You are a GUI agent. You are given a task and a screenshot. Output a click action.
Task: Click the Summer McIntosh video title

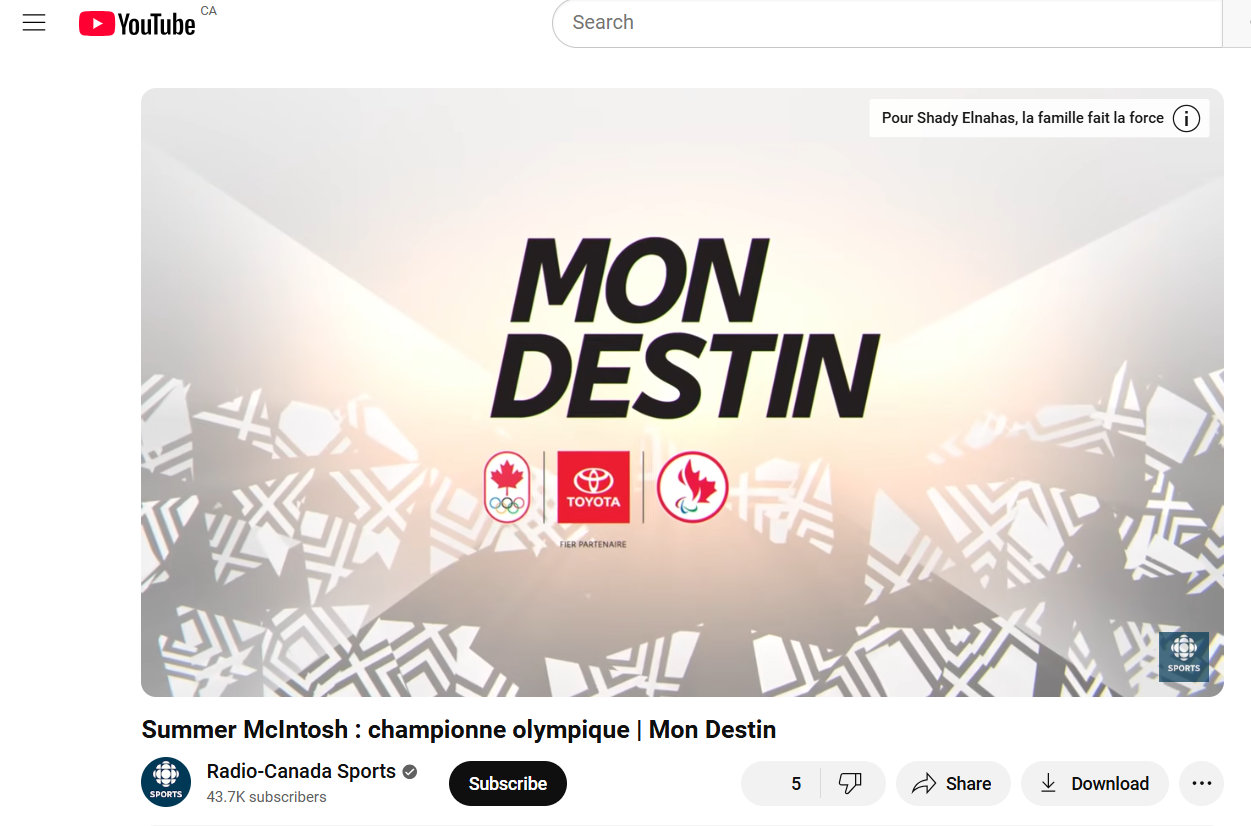(459, 729)
